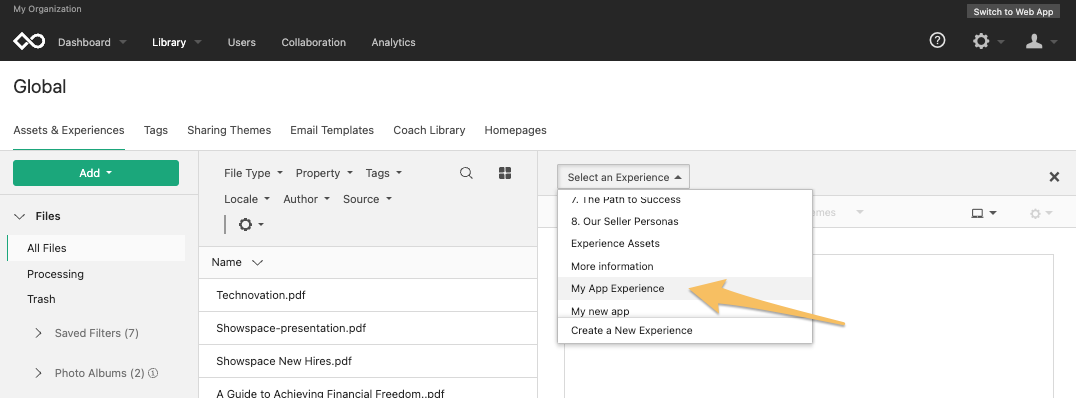Click the Photo Albums info icon
The image size is (1076, 398).
tap(154, 373)
